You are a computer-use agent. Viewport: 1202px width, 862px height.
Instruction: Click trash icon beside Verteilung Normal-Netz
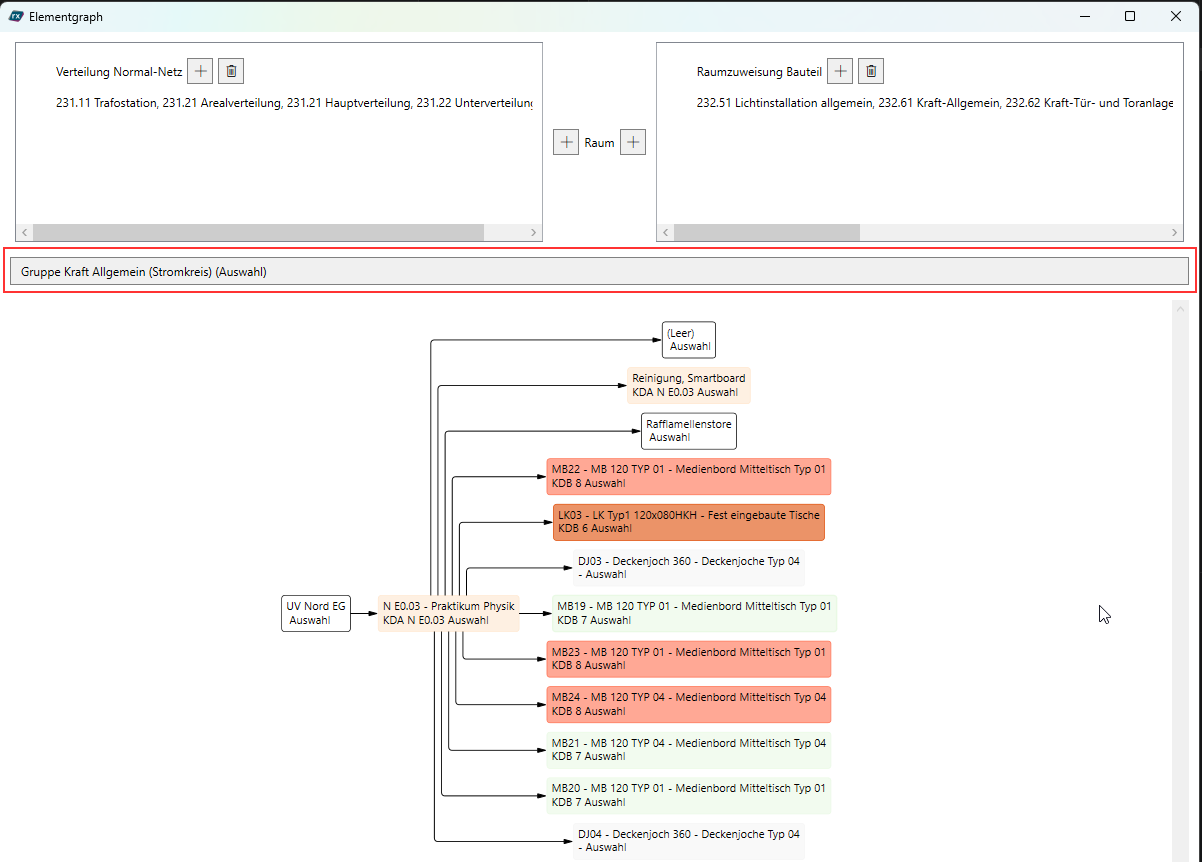pyautogui.click(x=231, y=71)
